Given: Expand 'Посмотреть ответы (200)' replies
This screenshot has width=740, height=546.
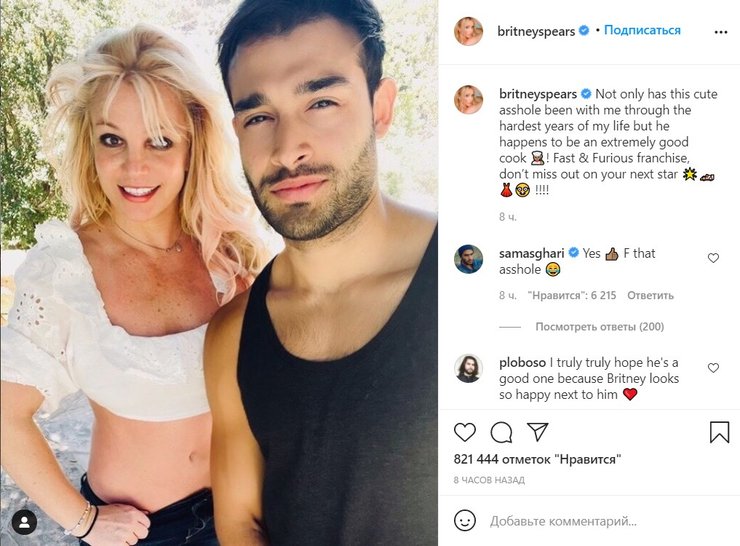Looking at the screenshot, I should pos(599,327).
